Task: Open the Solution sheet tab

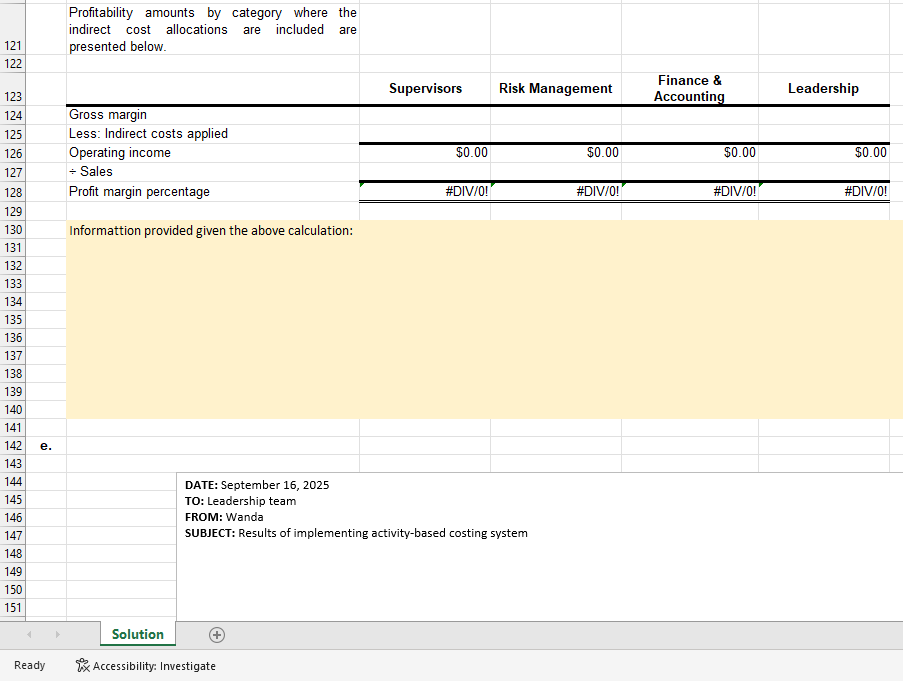Action: tap(138, 634)
